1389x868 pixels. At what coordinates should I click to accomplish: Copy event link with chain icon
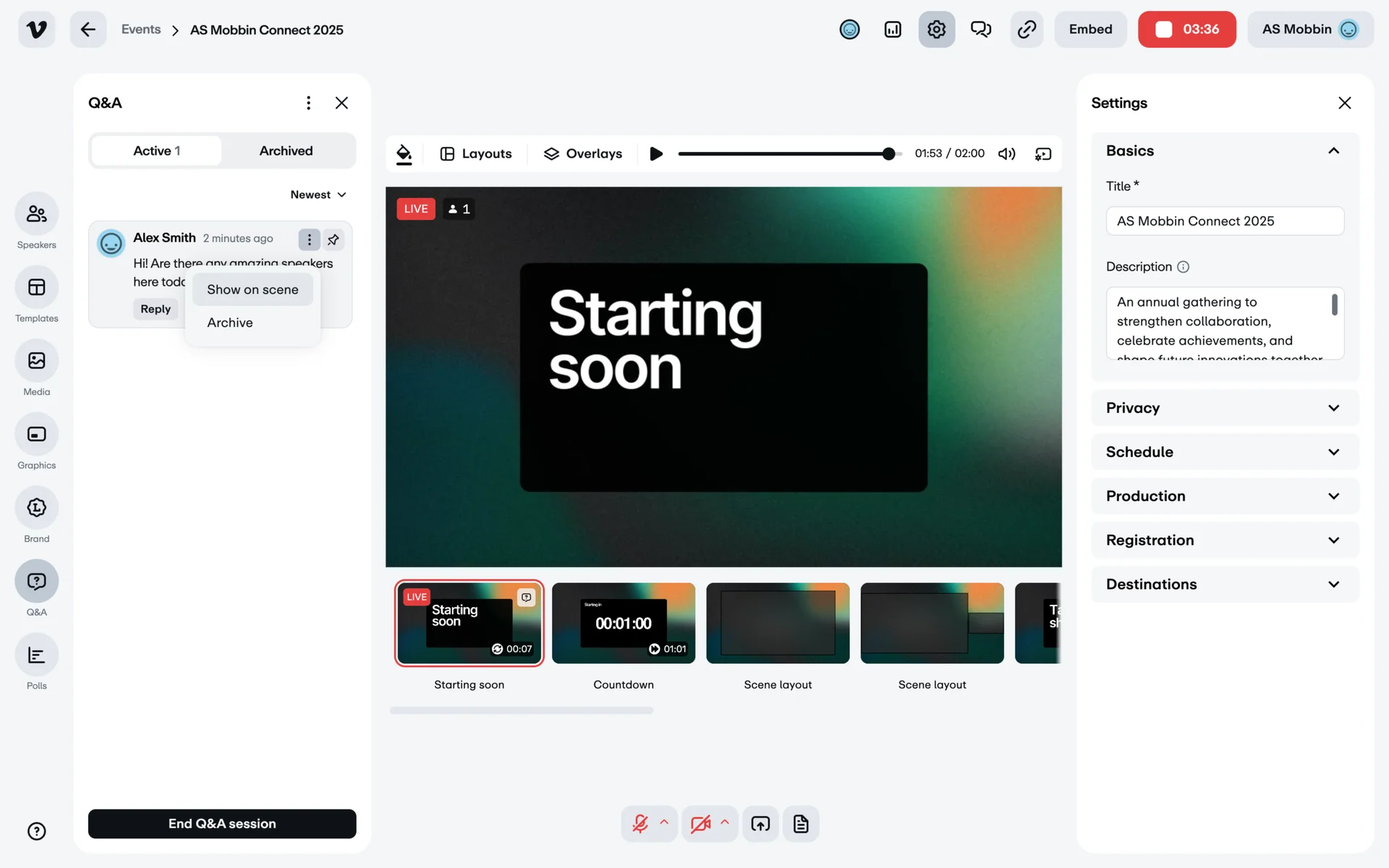tap(1027, 30)
